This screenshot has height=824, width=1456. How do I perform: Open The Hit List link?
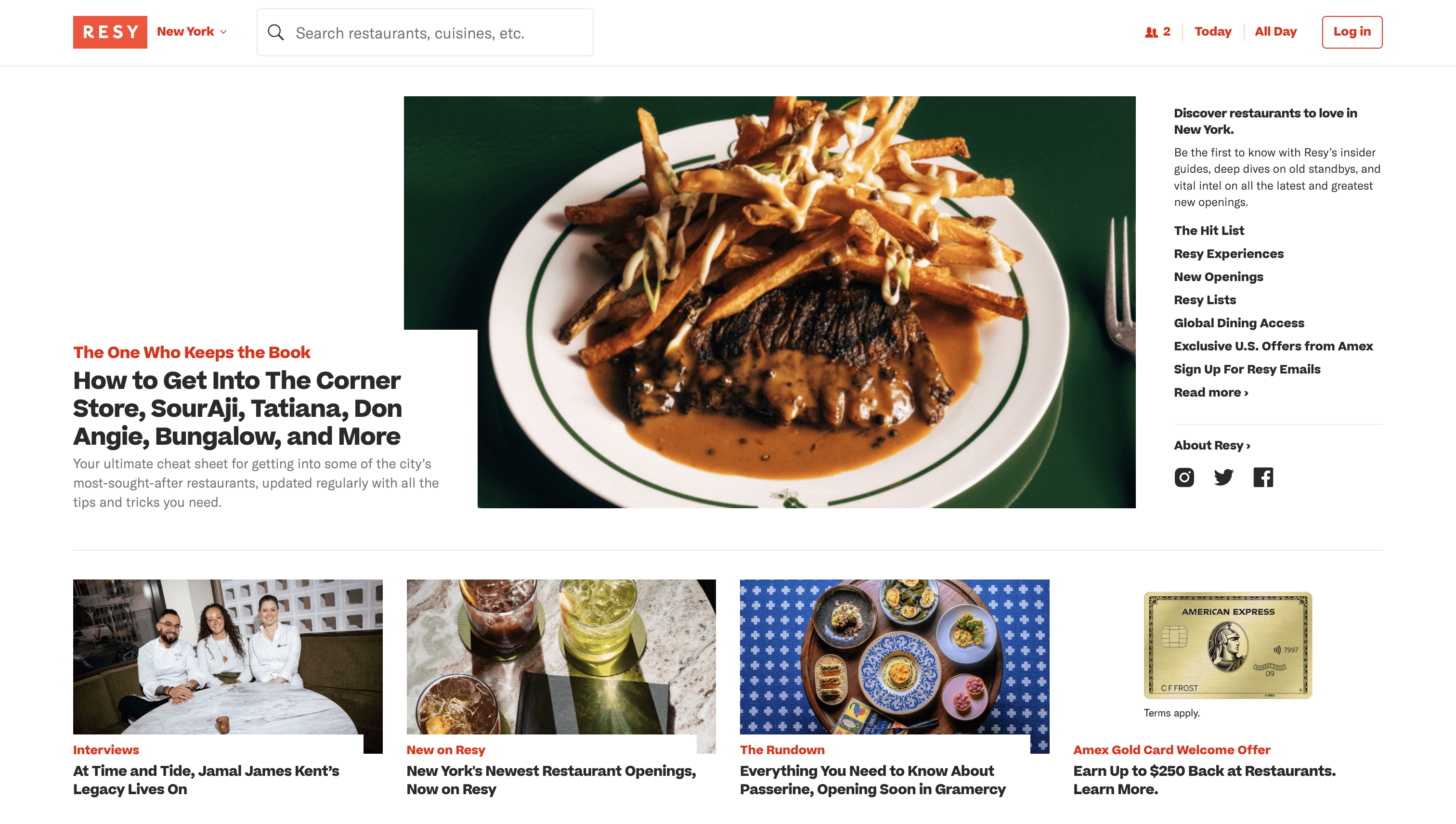1209,231
